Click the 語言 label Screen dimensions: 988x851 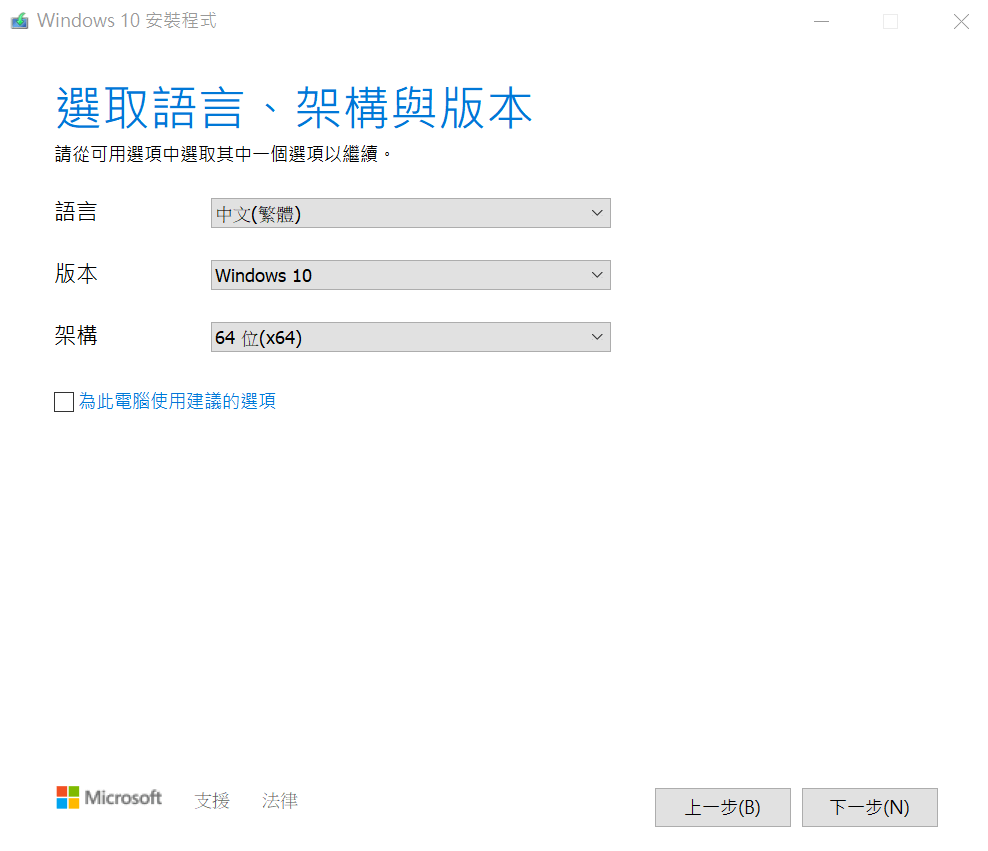point(76,212)
